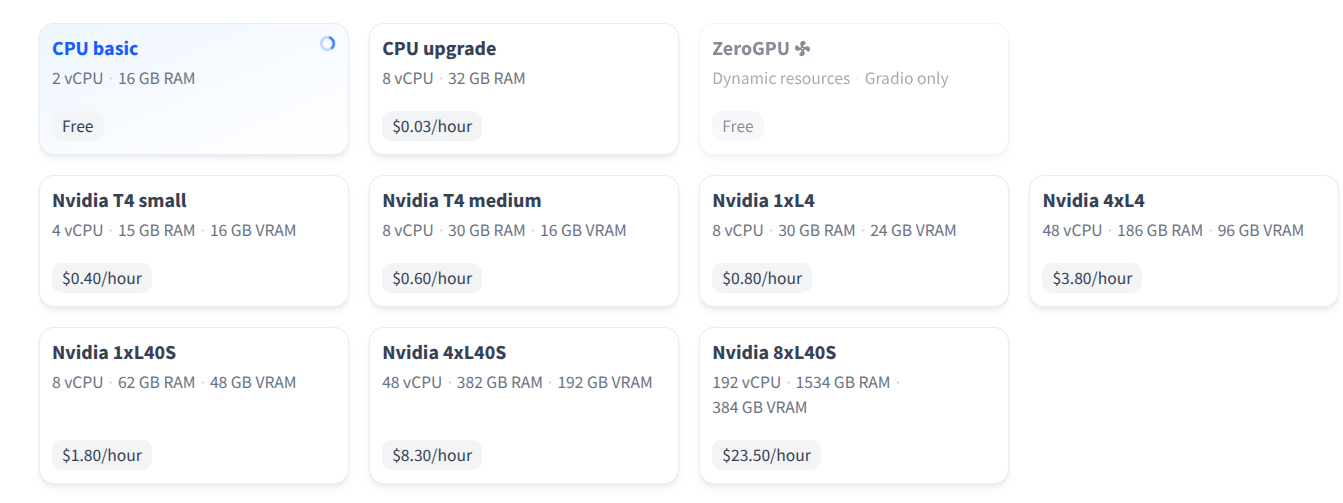Image resolution: width=1343 pixels, height=503 pixels.
Task: Click the $0.40/hour price badge
Action: click(x=102, y=278)
